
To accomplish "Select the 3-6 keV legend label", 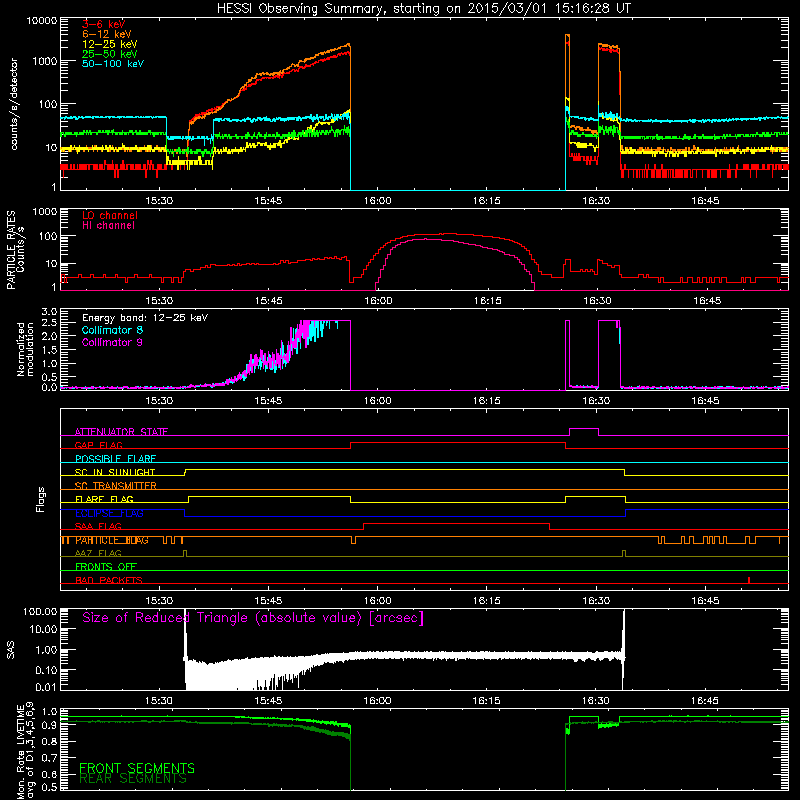I will [103, 24].
